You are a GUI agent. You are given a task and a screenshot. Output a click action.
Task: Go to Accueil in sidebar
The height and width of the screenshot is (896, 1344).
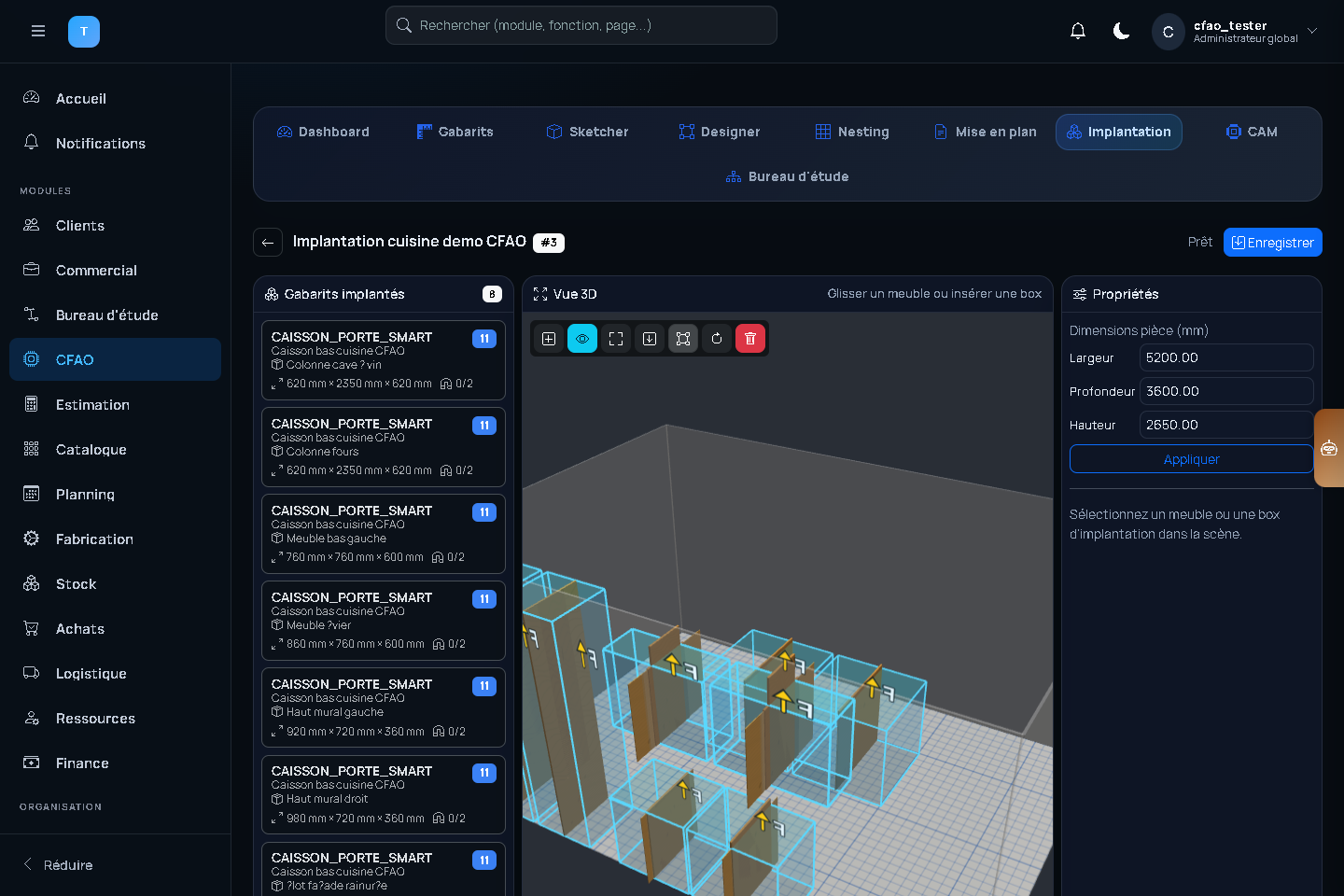pyautogui.click(x=115, y=98)
